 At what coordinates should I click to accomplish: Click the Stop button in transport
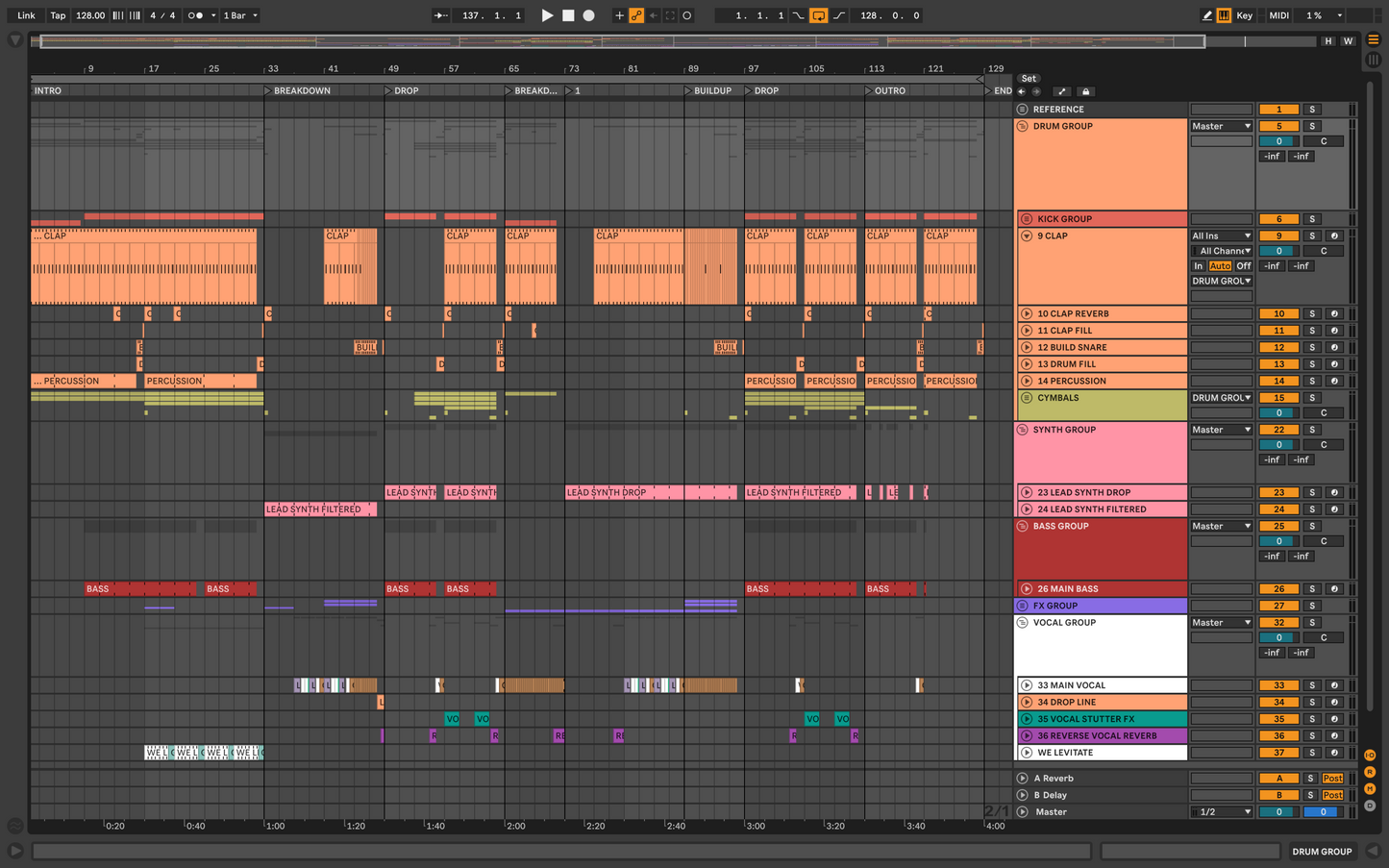pos(568,15)
